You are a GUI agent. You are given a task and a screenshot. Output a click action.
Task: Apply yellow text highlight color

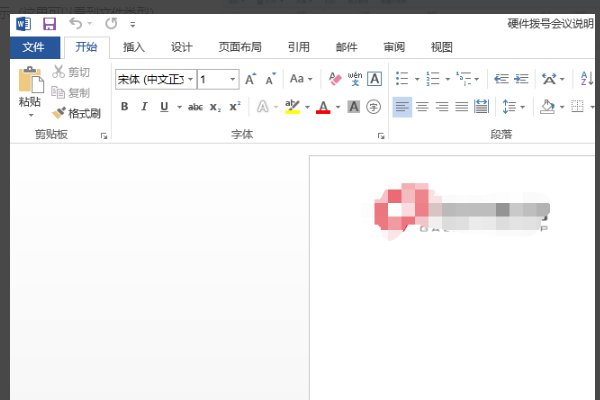point(292,106)
